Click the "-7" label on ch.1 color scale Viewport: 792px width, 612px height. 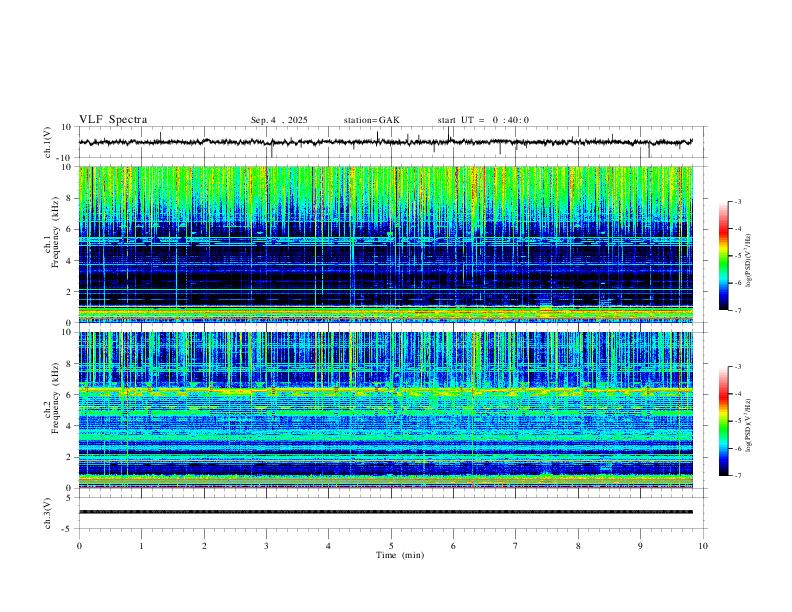(737, 310)
